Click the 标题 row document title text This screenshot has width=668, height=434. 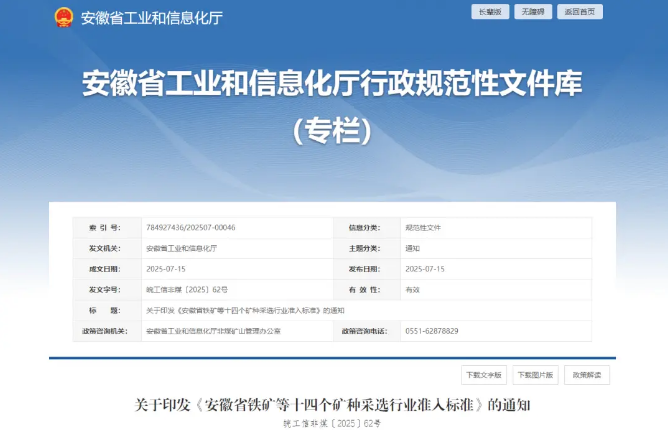(x=244, y=310)
